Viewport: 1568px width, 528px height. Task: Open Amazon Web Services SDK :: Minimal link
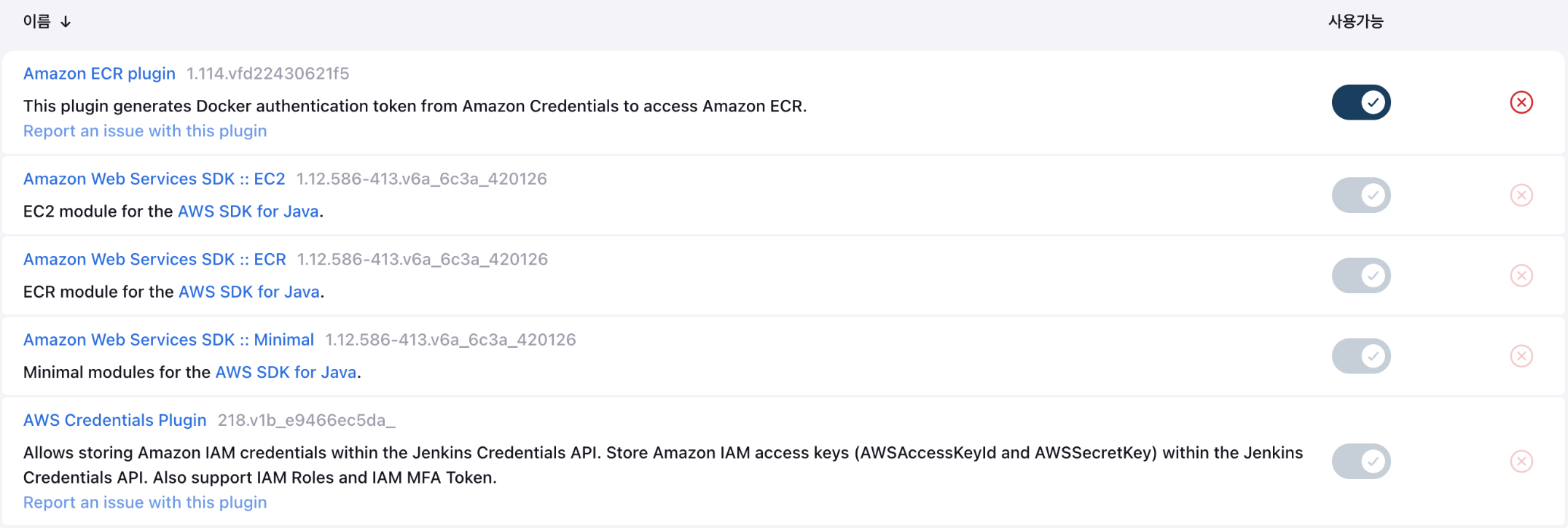168,340
